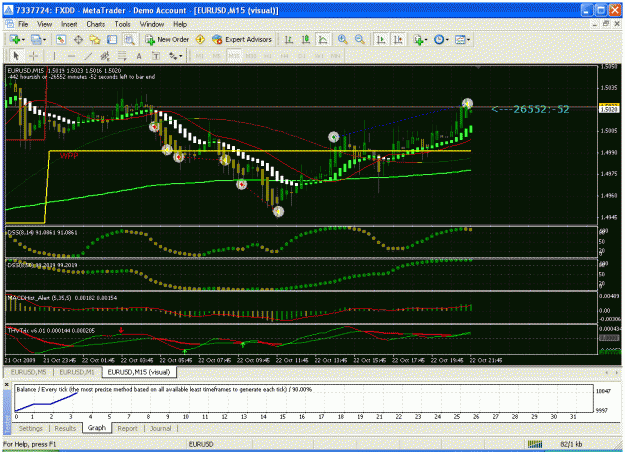Expand the Arrows tool dropdown arrow
The height and width of the screenshot is (452, 625).
coord(181,56)
